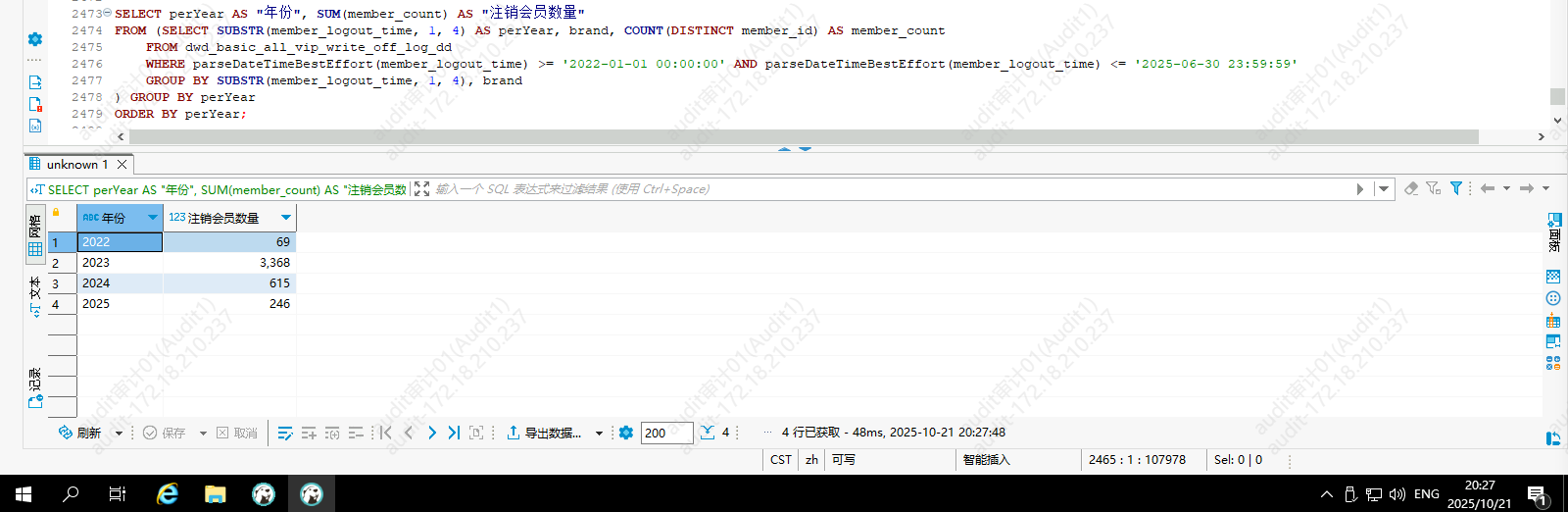
Task: Go to the next results page arrow
Action: pyautogui.click(x=431, y=433)
